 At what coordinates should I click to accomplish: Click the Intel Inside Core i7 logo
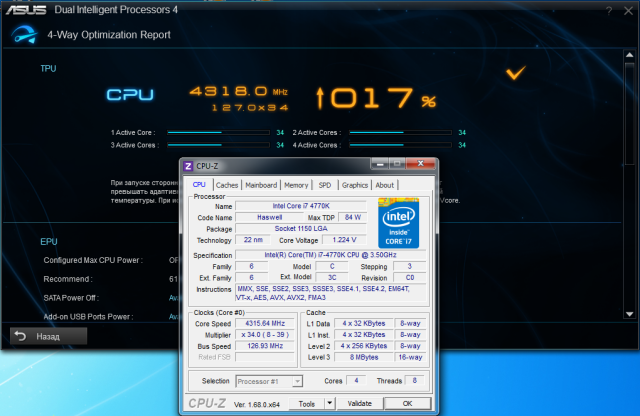(398, 223)
